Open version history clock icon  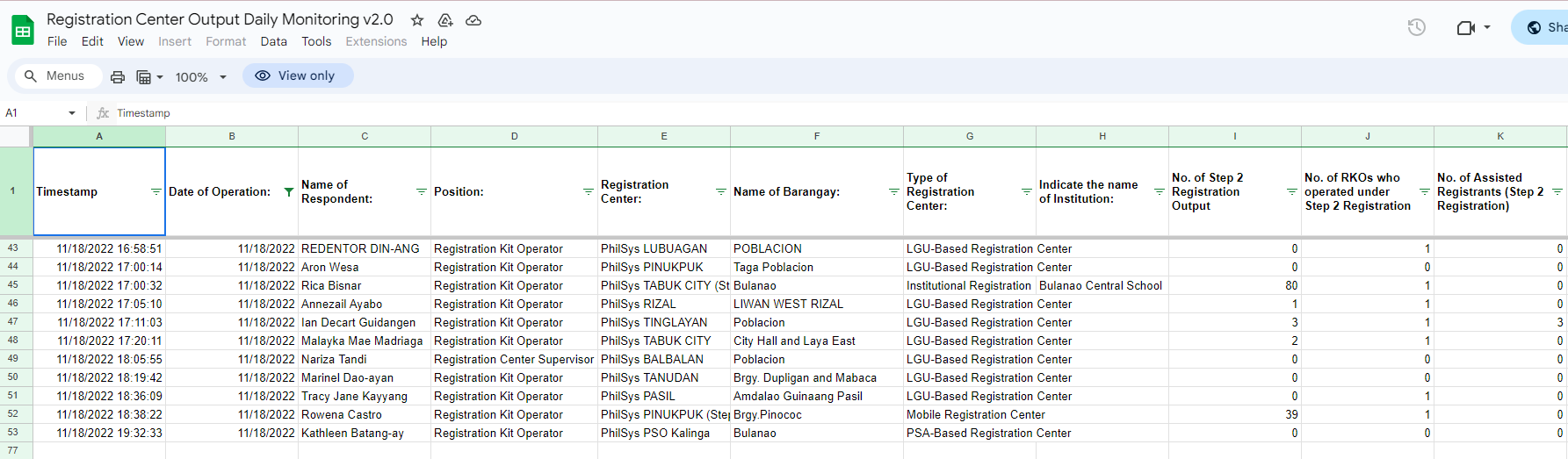1416,27
